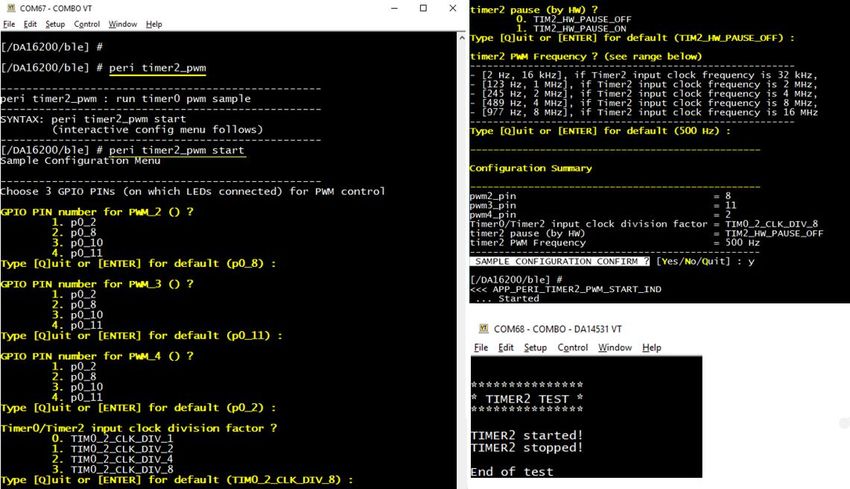Click the COM68 - COMBO - DA14531 VT title
Screen dimensions: 850x489
tap(558, 329)
